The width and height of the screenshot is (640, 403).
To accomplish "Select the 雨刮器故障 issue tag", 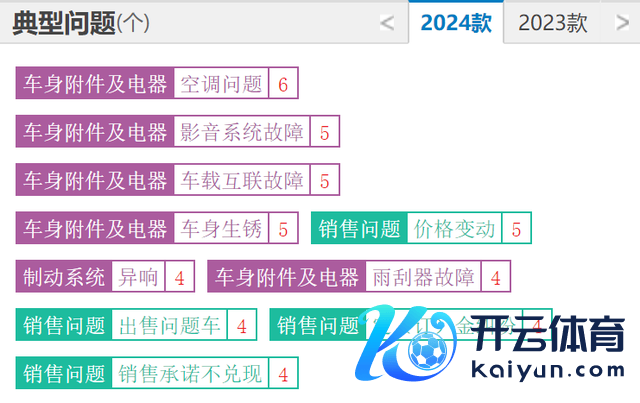I will coord(421,277).
